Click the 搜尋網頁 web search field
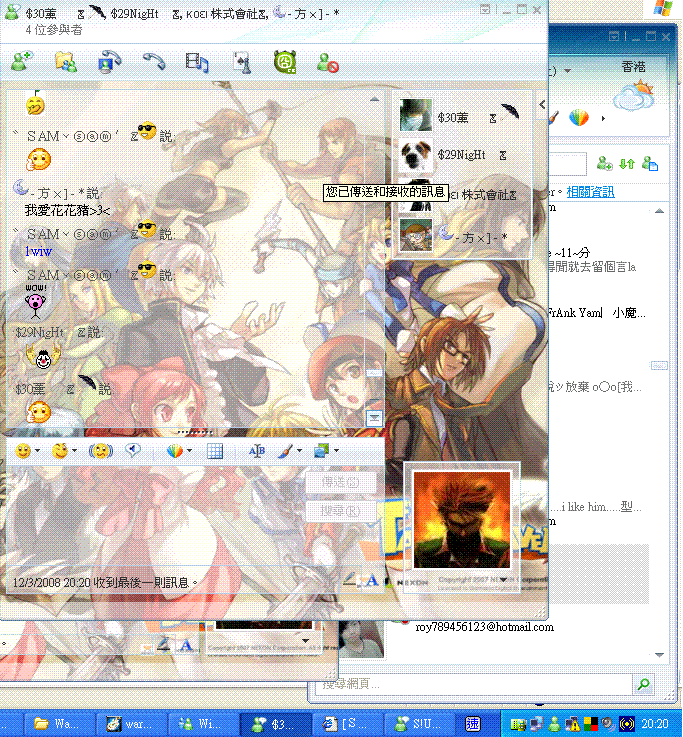 coord(470,684)
